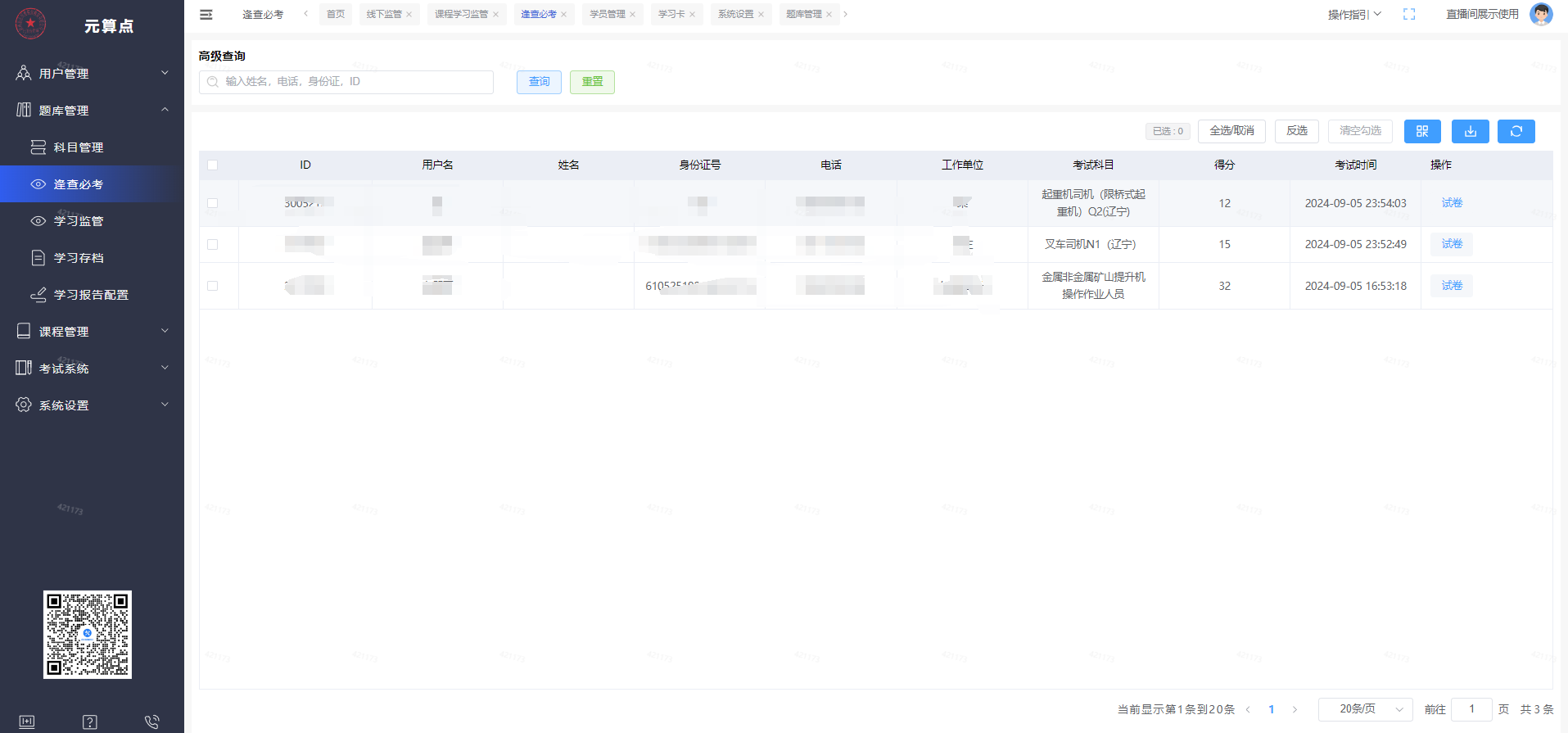Open 科目管理 in the sidebar
This screenshot has width=1568, height=733.
point(92,147)
